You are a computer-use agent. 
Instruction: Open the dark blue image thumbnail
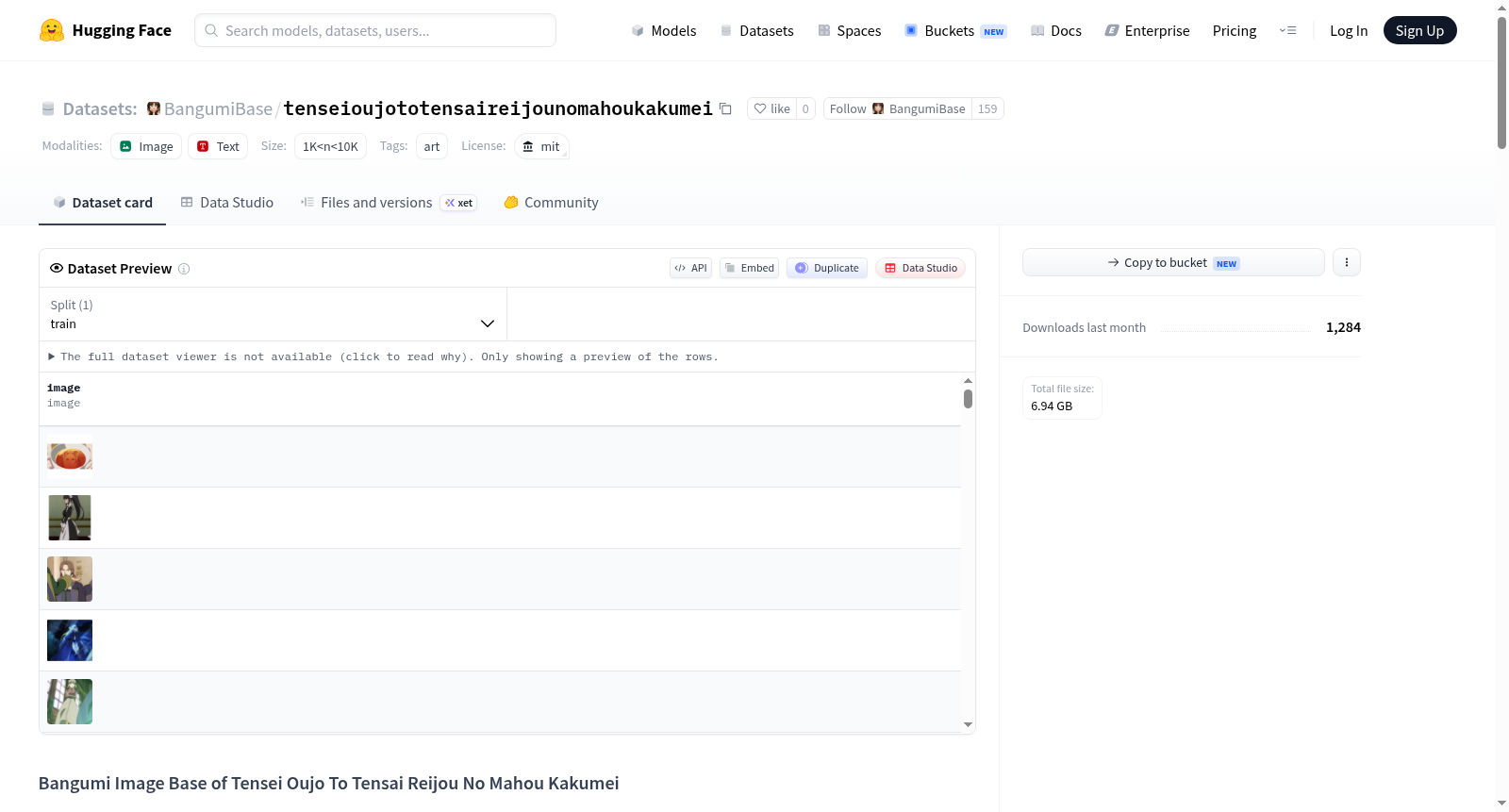point(70,640)
